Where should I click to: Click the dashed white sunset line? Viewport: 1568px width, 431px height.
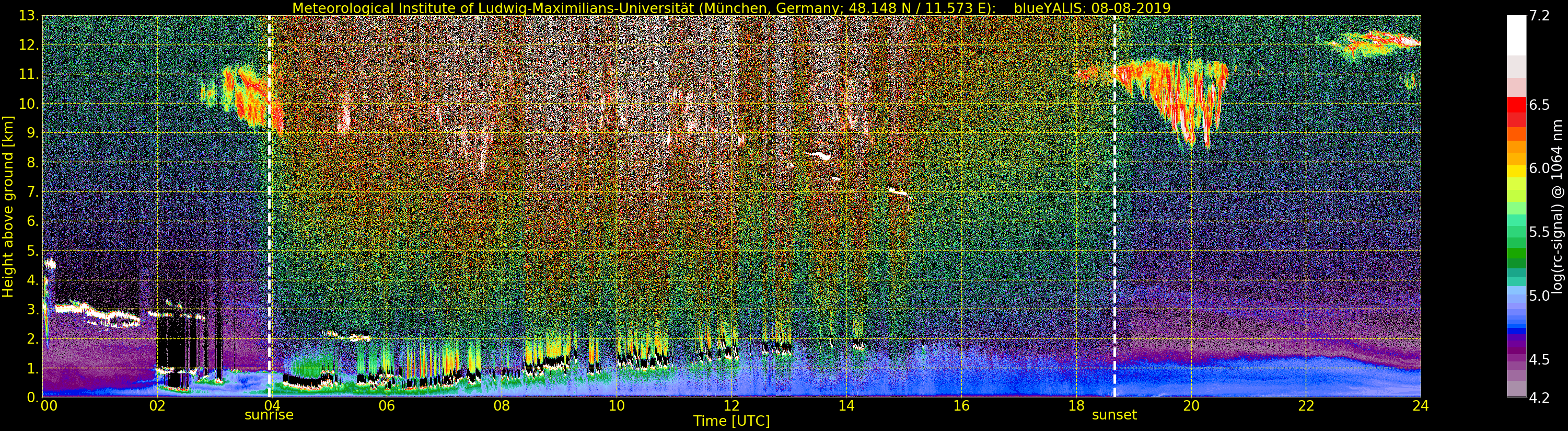click(x=1114, y=206)
